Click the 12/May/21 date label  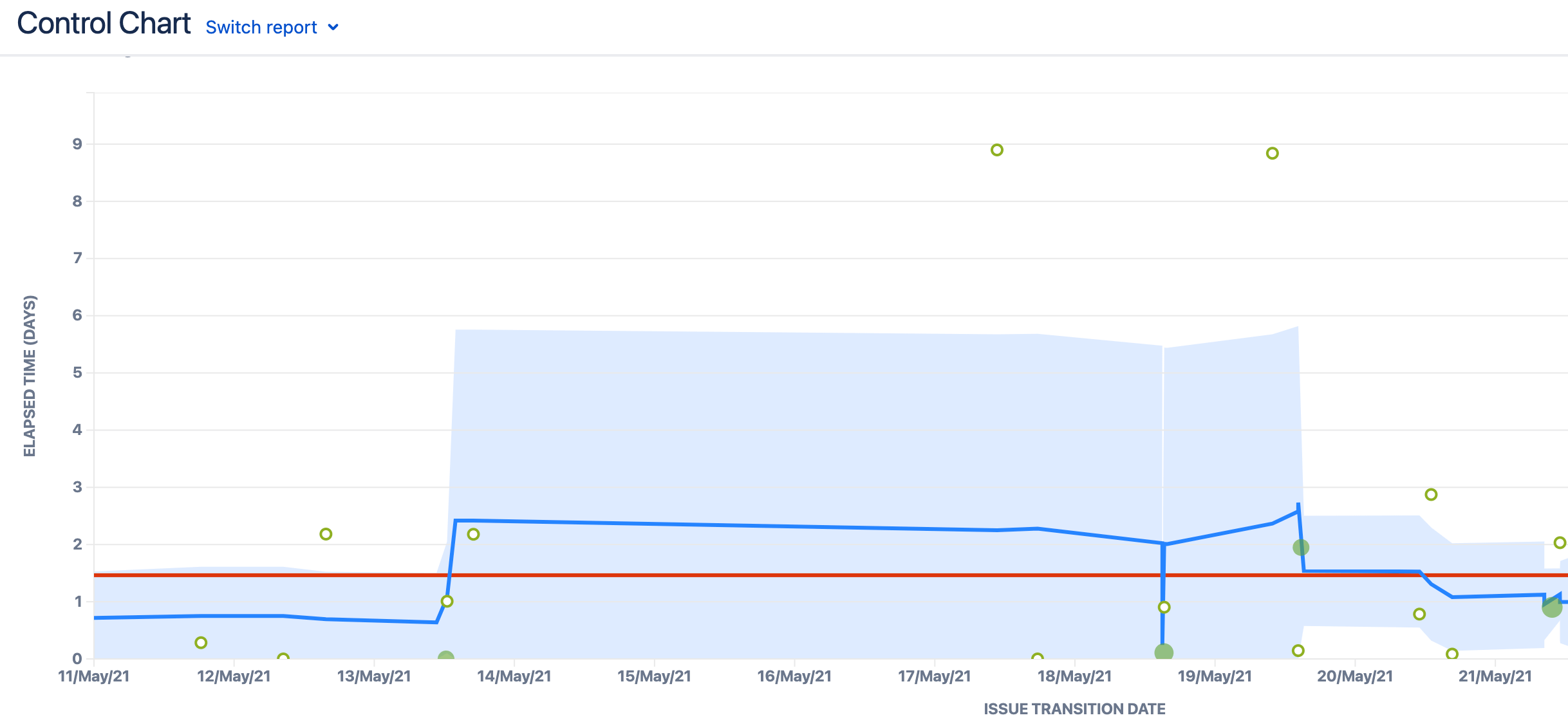234,676
